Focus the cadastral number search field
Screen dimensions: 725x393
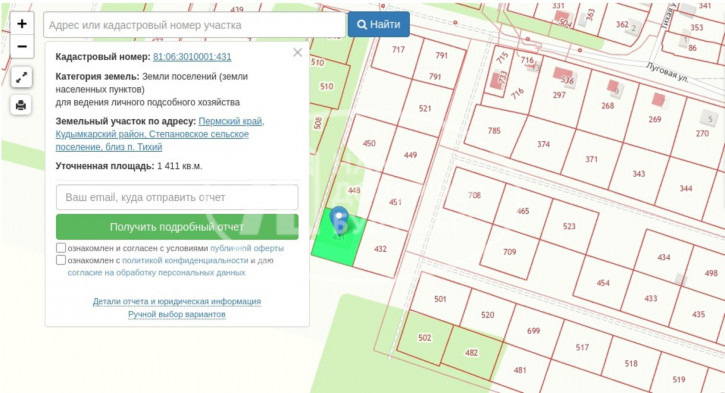[x=195, y=25]
